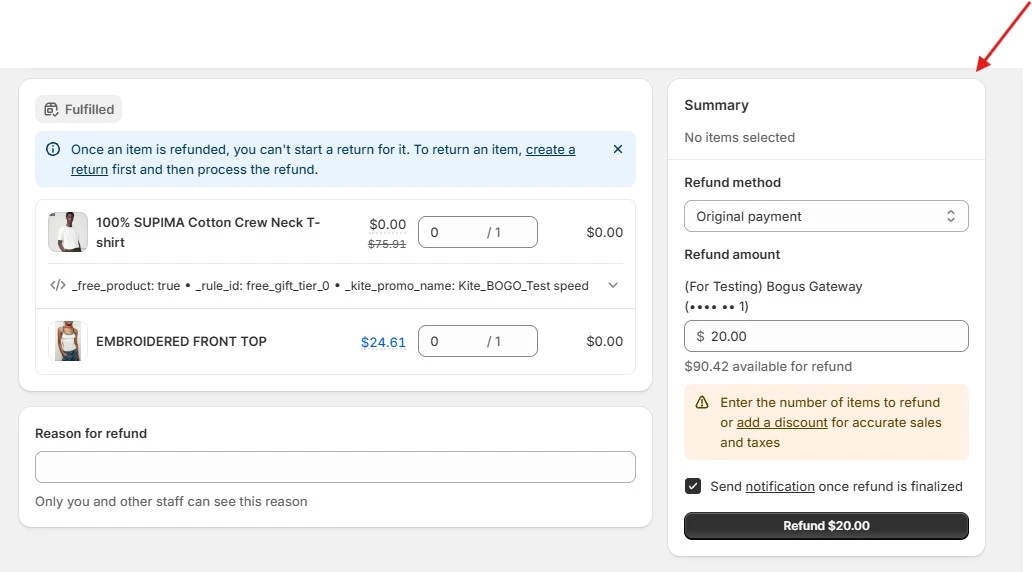Click the Embroidered Front Top thumbnail
This screenshot has width=1032, height=572.
(x=68, y=341)
